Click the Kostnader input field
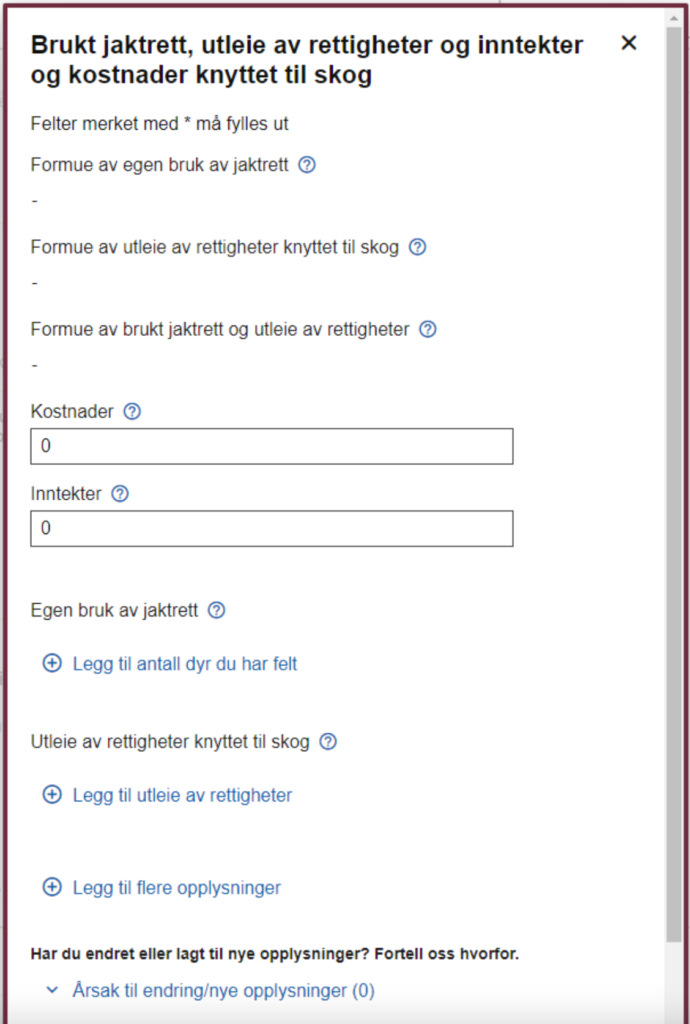The height and width of the screenshot is (1024, 690). click(x=272, y=447)
